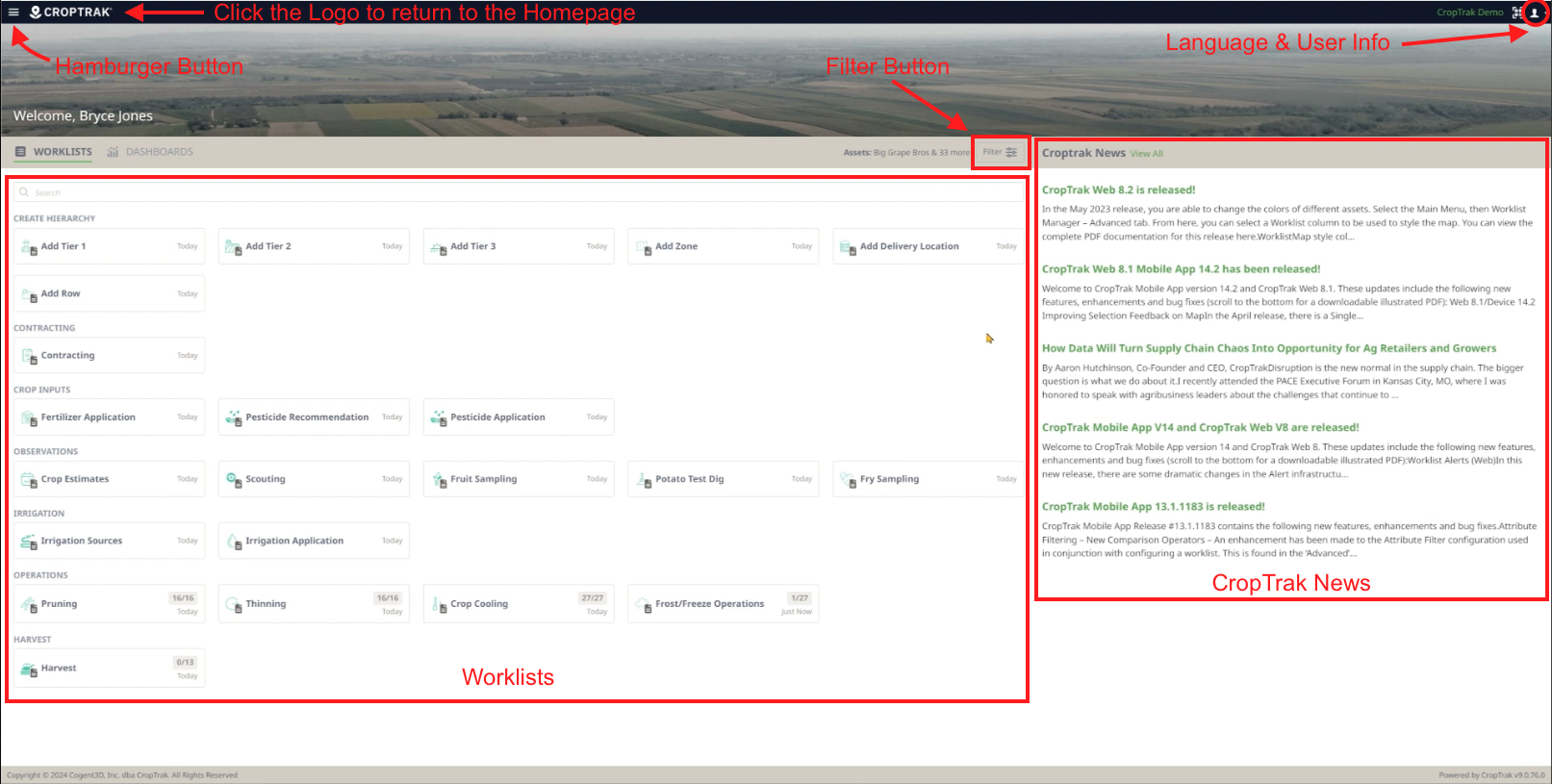Image resolution: width=1552 pixels, height=784 pixels.
Task: Click the 1/27 count on Frost/Freeze Operations
Action: 800,598
